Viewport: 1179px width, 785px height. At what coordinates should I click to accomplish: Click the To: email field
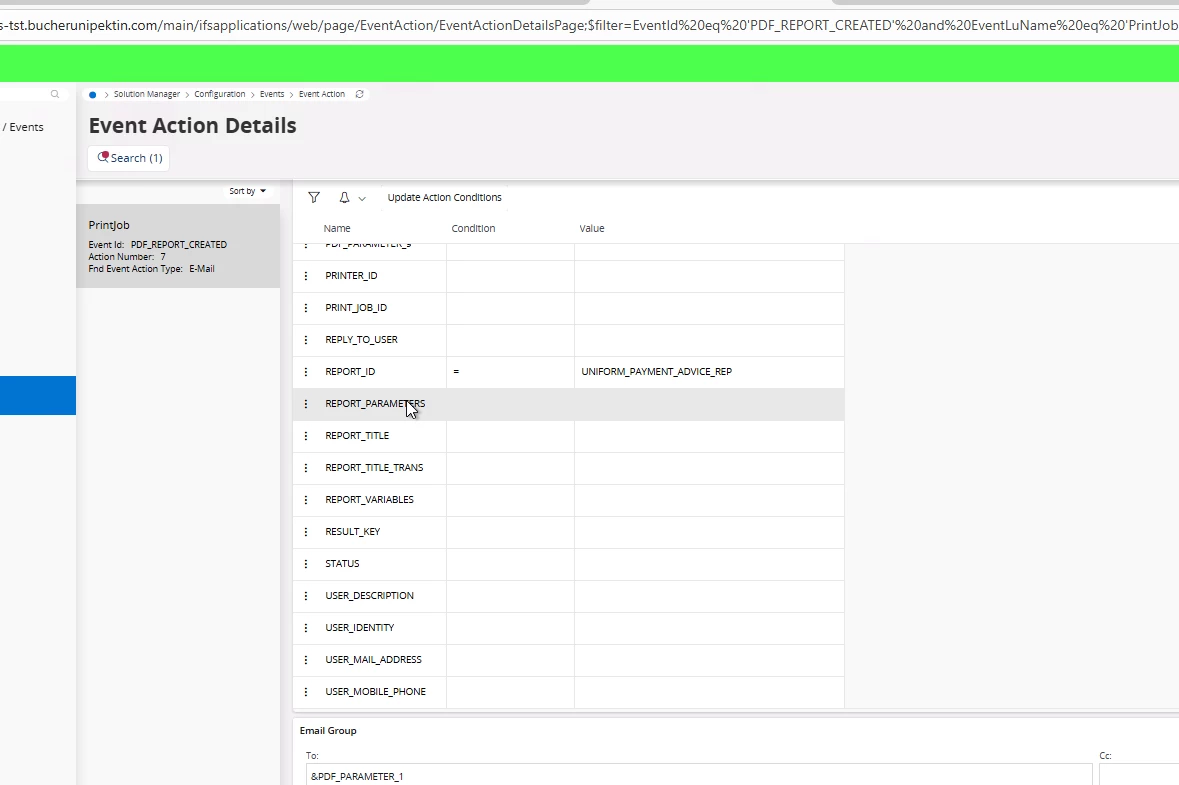pos(699,775)
